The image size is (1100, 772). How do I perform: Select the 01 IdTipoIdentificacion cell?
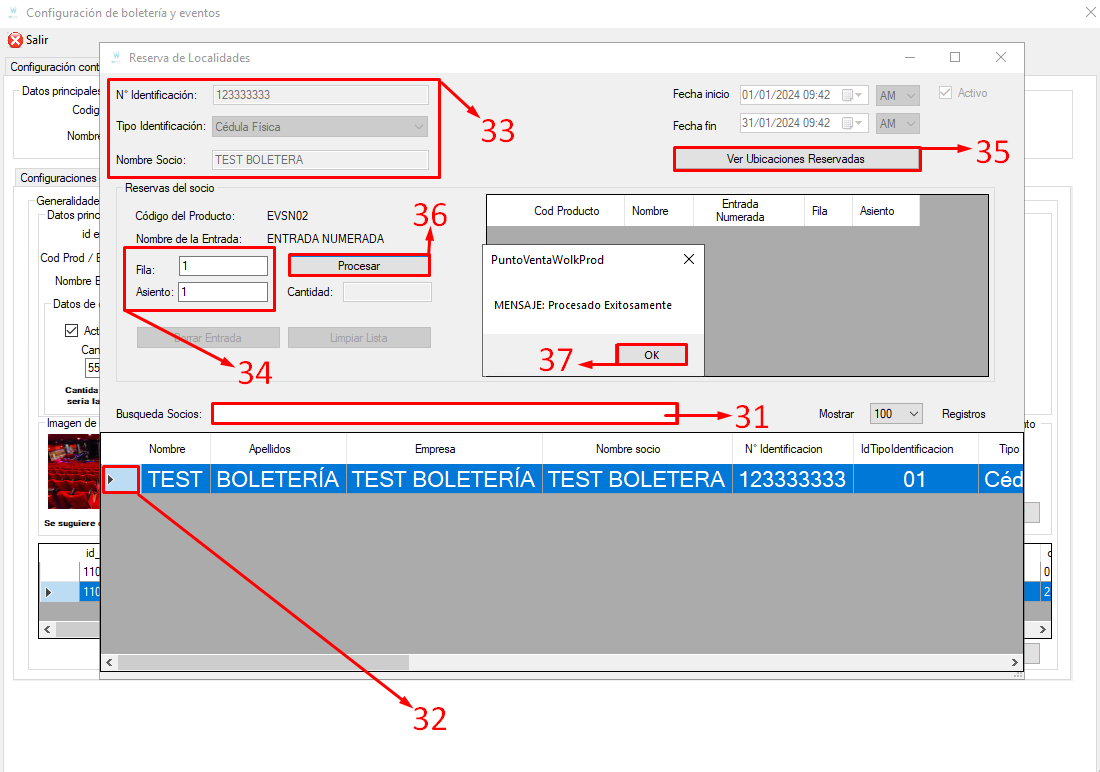pos(915,479)
